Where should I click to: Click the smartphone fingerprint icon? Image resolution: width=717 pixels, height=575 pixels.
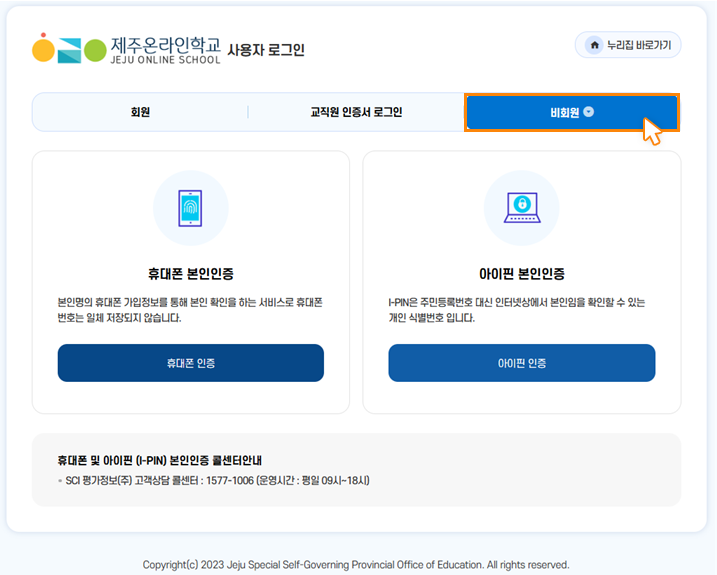pyautogui.click(x=190, y=207)
